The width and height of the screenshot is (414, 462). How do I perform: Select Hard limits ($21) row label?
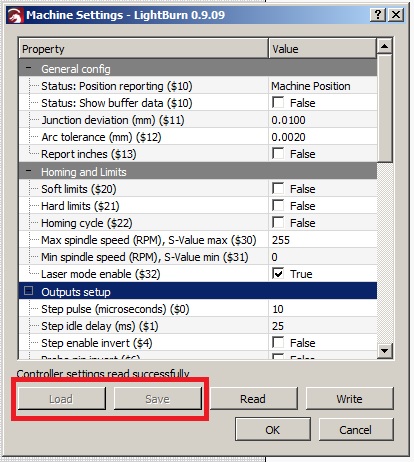(x=80, y=206)
